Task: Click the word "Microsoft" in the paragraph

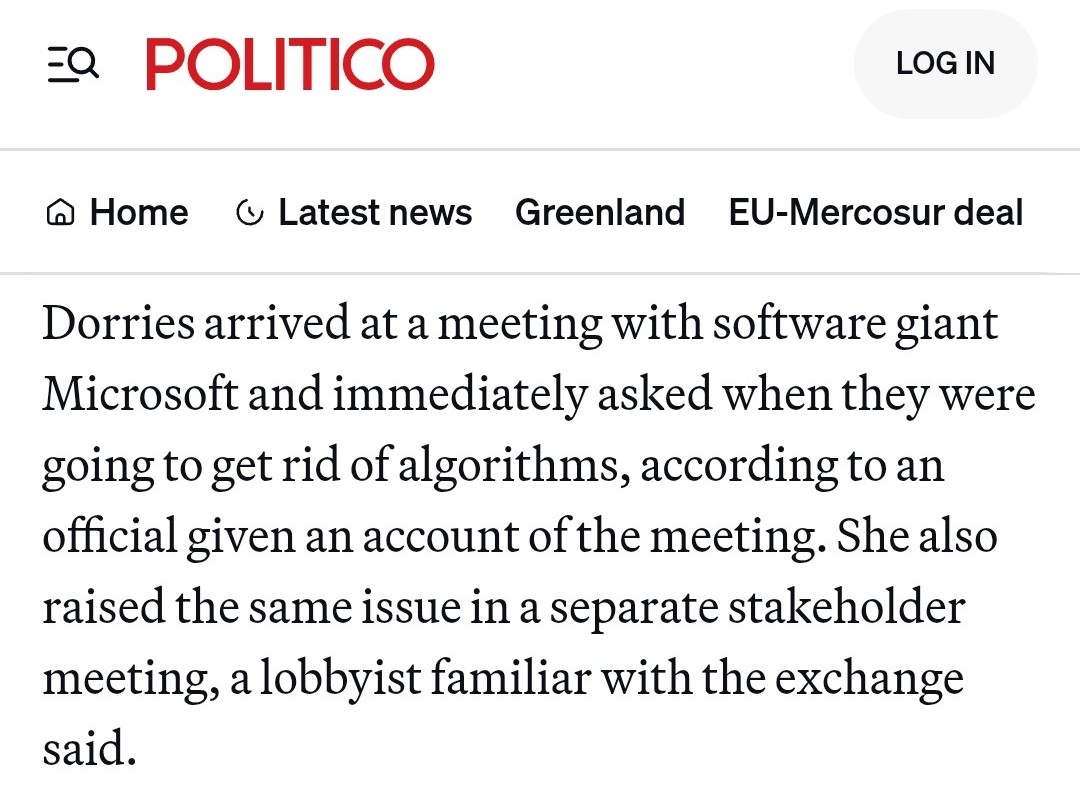Action: (140, 396)
